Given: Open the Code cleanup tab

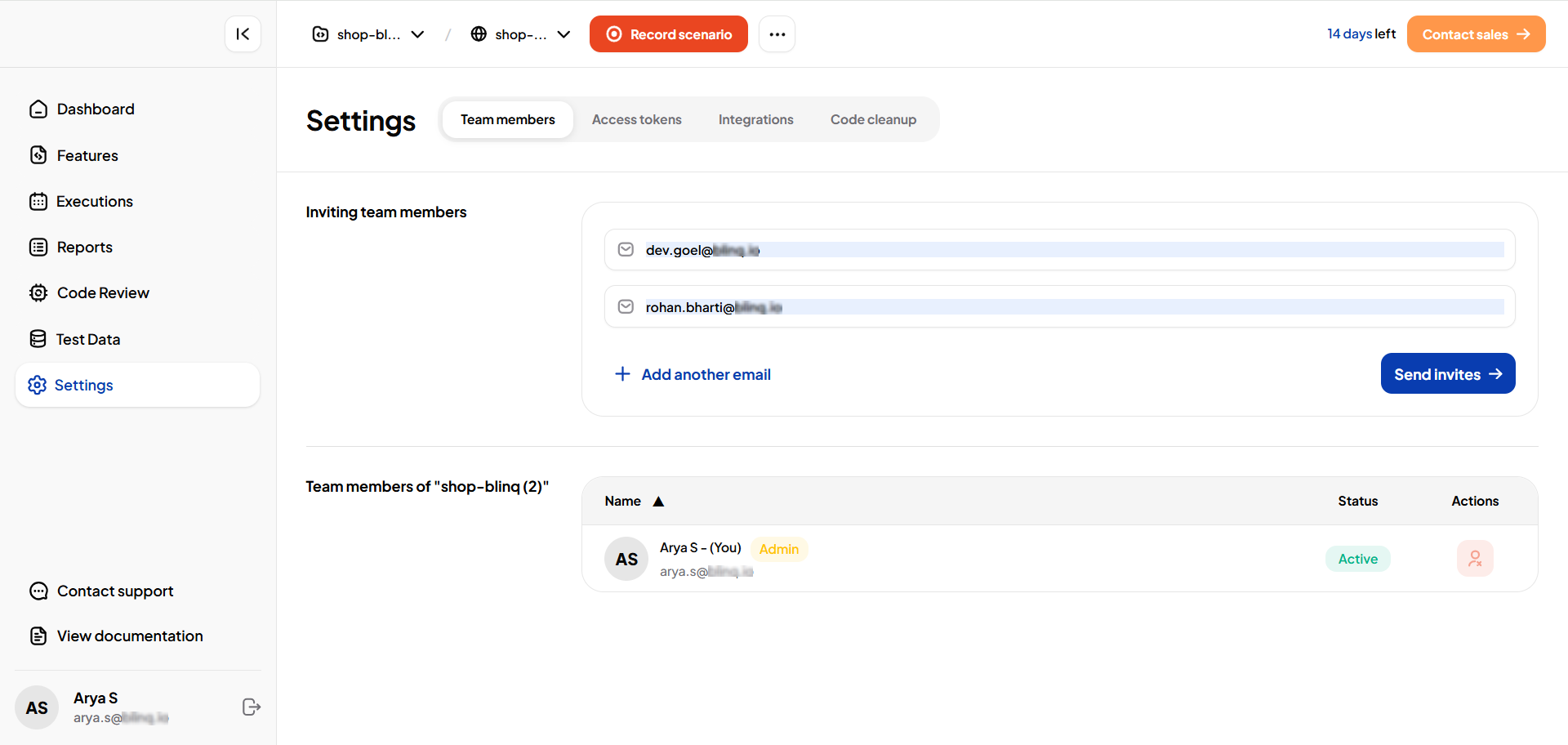Looking at the screenshot, I should (x=873, y=120).
